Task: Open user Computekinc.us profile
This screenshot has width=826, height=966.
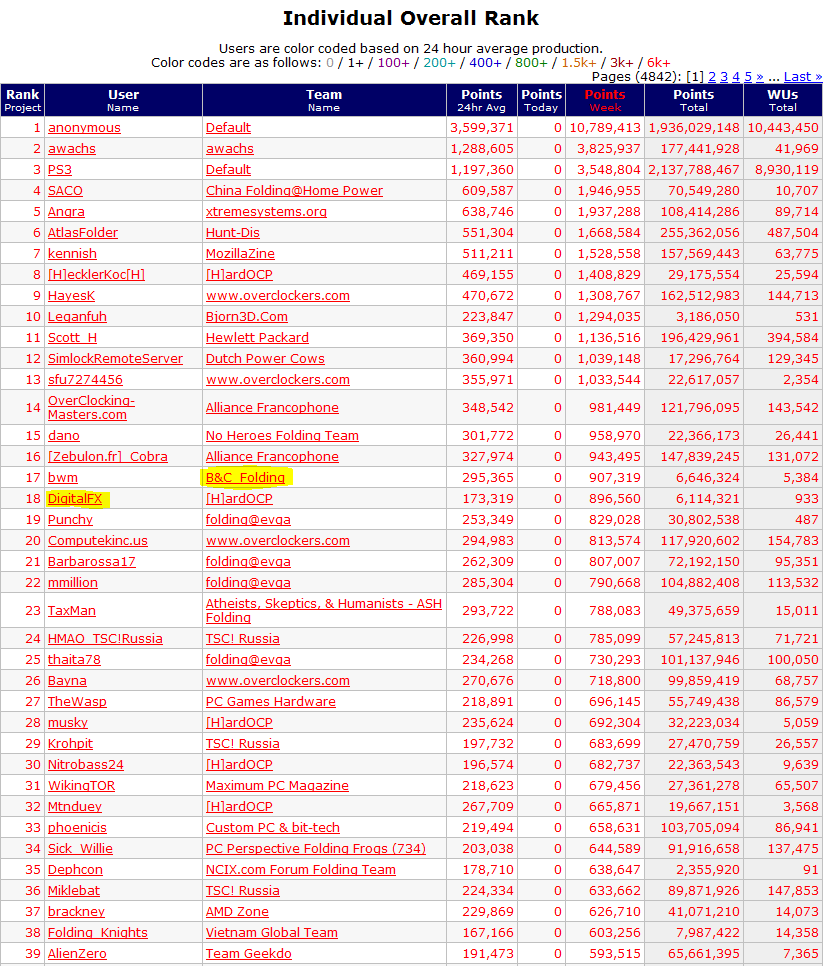Action: (98, 540)
